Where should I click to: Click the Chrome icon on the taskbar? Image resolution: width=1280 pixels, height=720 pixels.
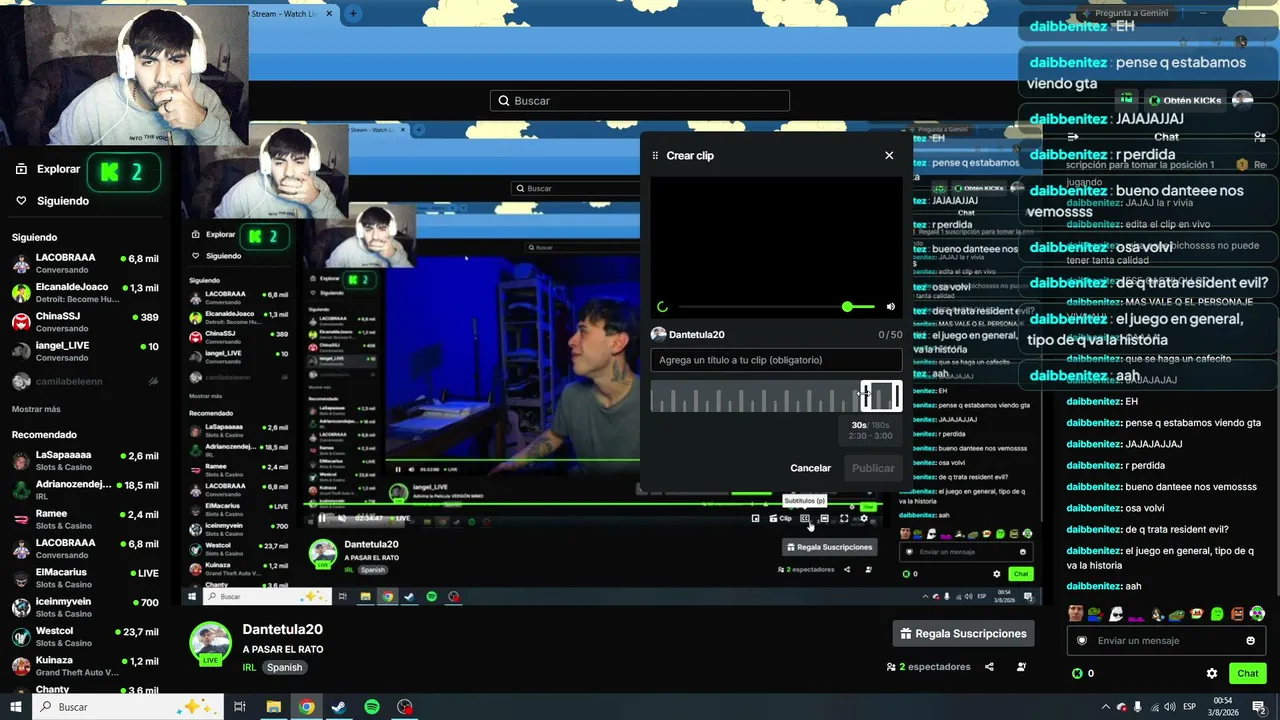[306, 707]
